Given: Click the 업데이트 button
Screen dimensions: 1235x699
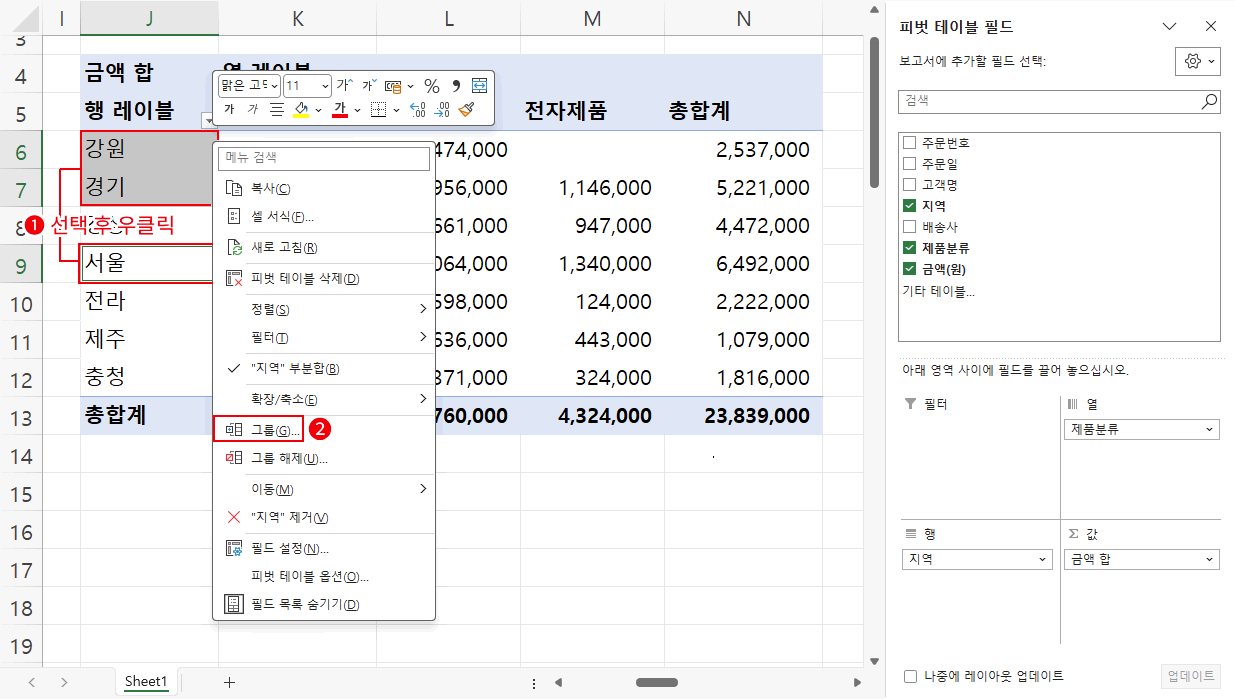Looking at the screenshot, I should point(1193,676).
